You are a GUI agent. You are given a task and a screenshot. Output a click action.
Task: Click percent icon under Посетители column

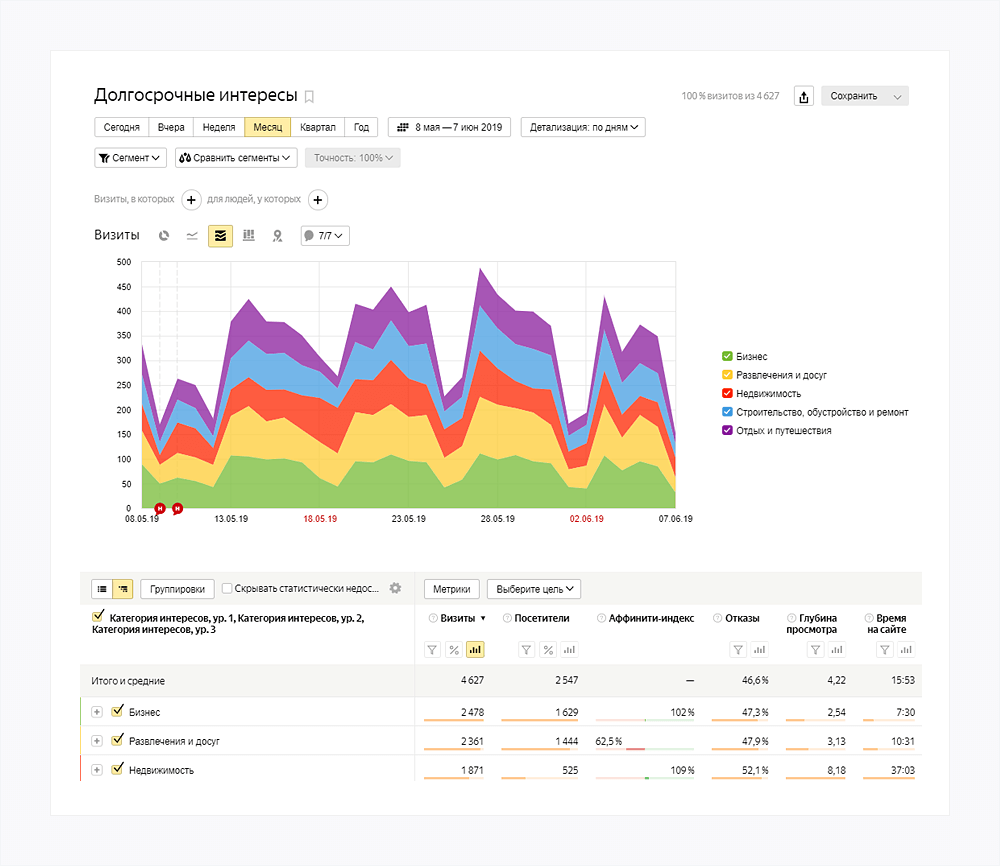tap(548, 650)
